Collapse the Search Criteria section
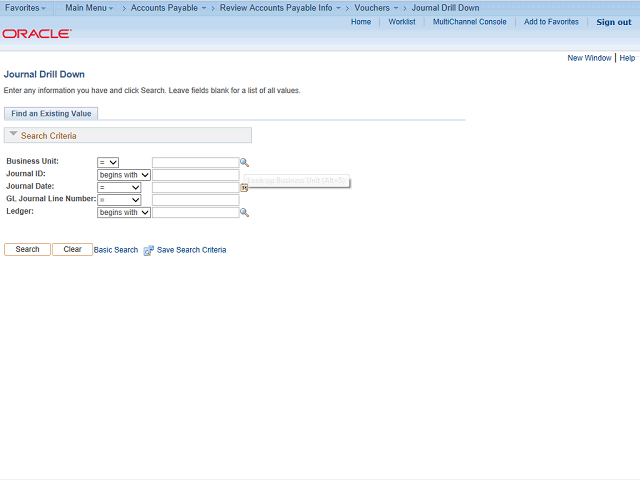The width and height of the screenshot is (640, 480). coord(13,134)
